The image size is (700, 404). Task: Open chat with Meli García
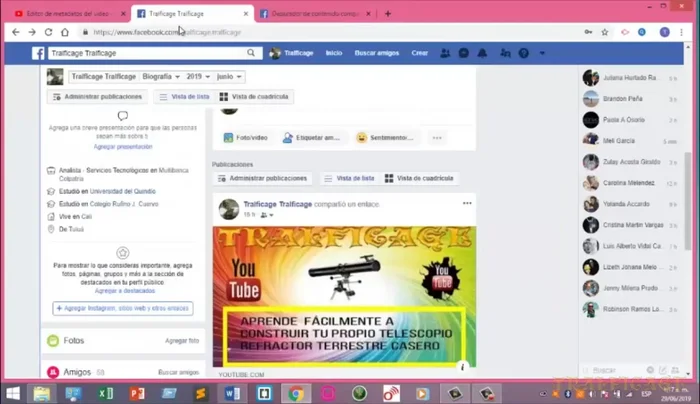point(629,141)
